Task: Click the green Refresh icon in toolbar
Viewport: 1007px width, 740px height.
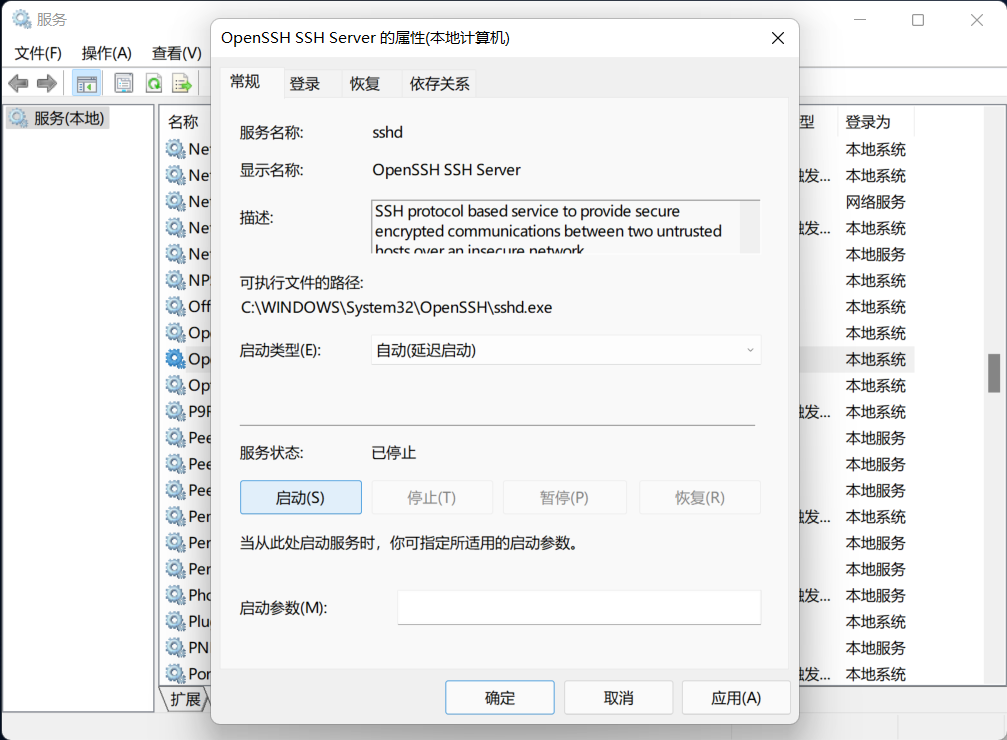Action: [x=153, y=83]
